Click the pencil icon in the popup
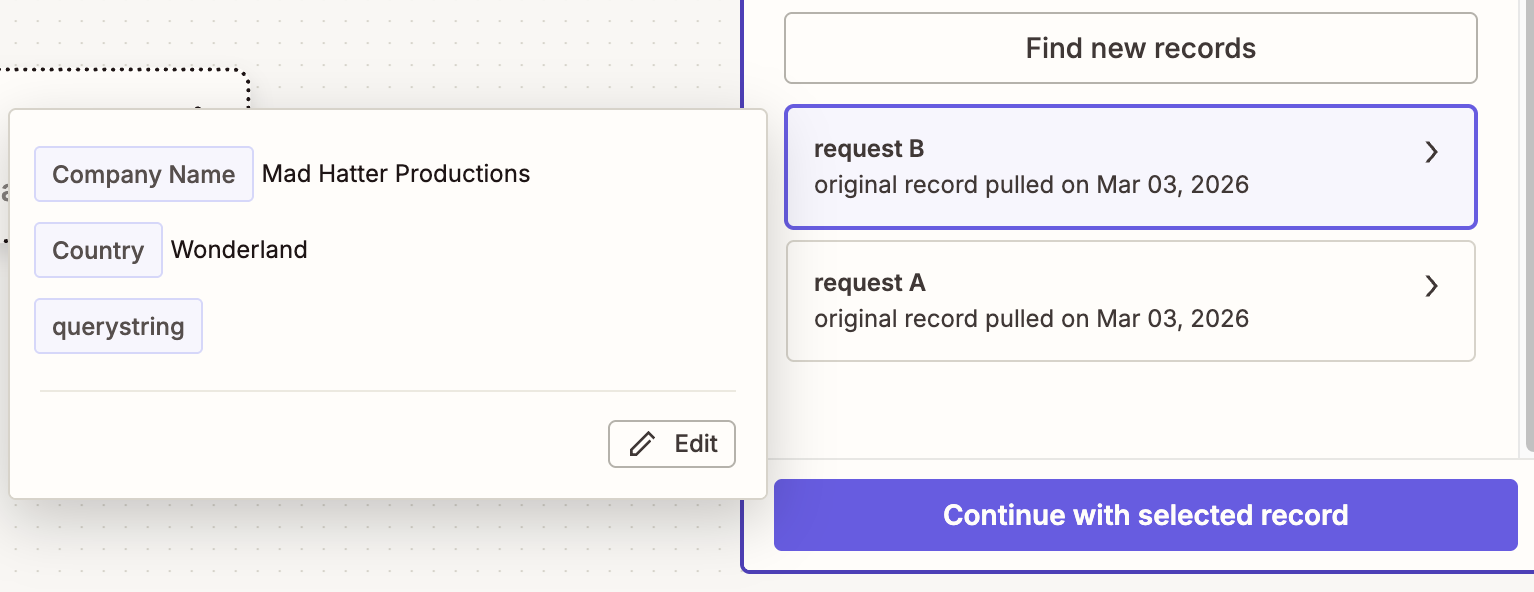Image resolution: width=1534 pixels, height=592 pixels. (x=642, y=444)
